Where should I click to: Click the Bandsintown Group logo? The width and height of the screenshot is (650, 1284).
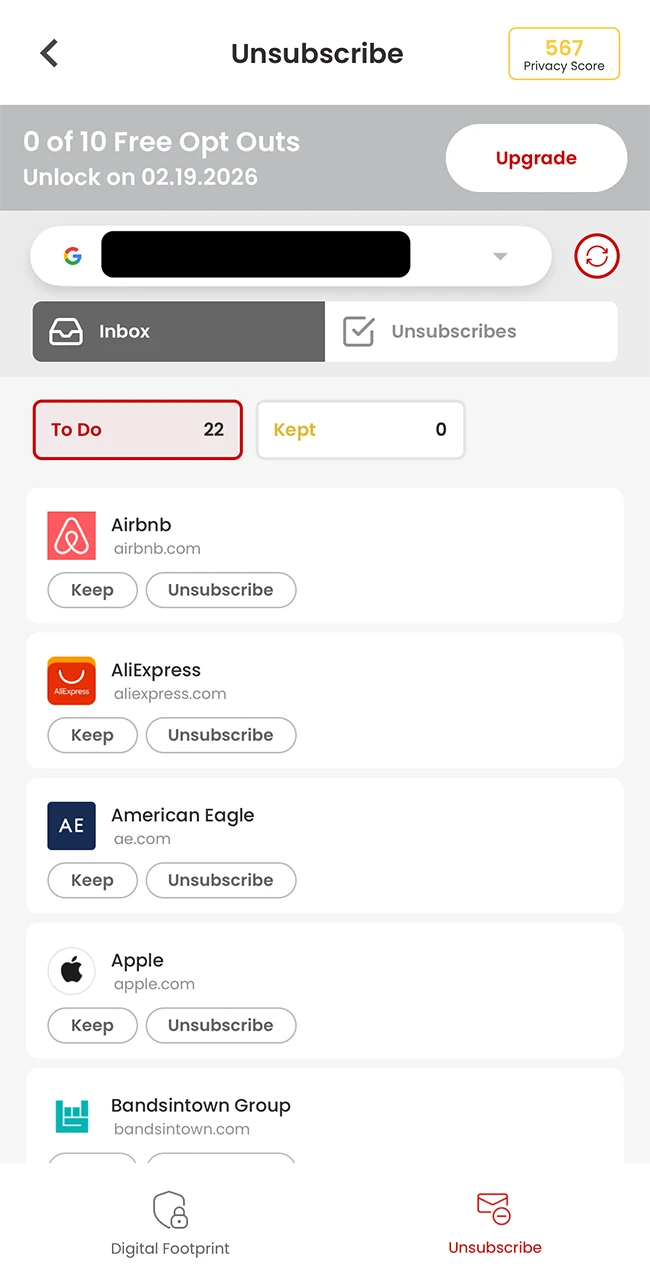pos(71,1116)
